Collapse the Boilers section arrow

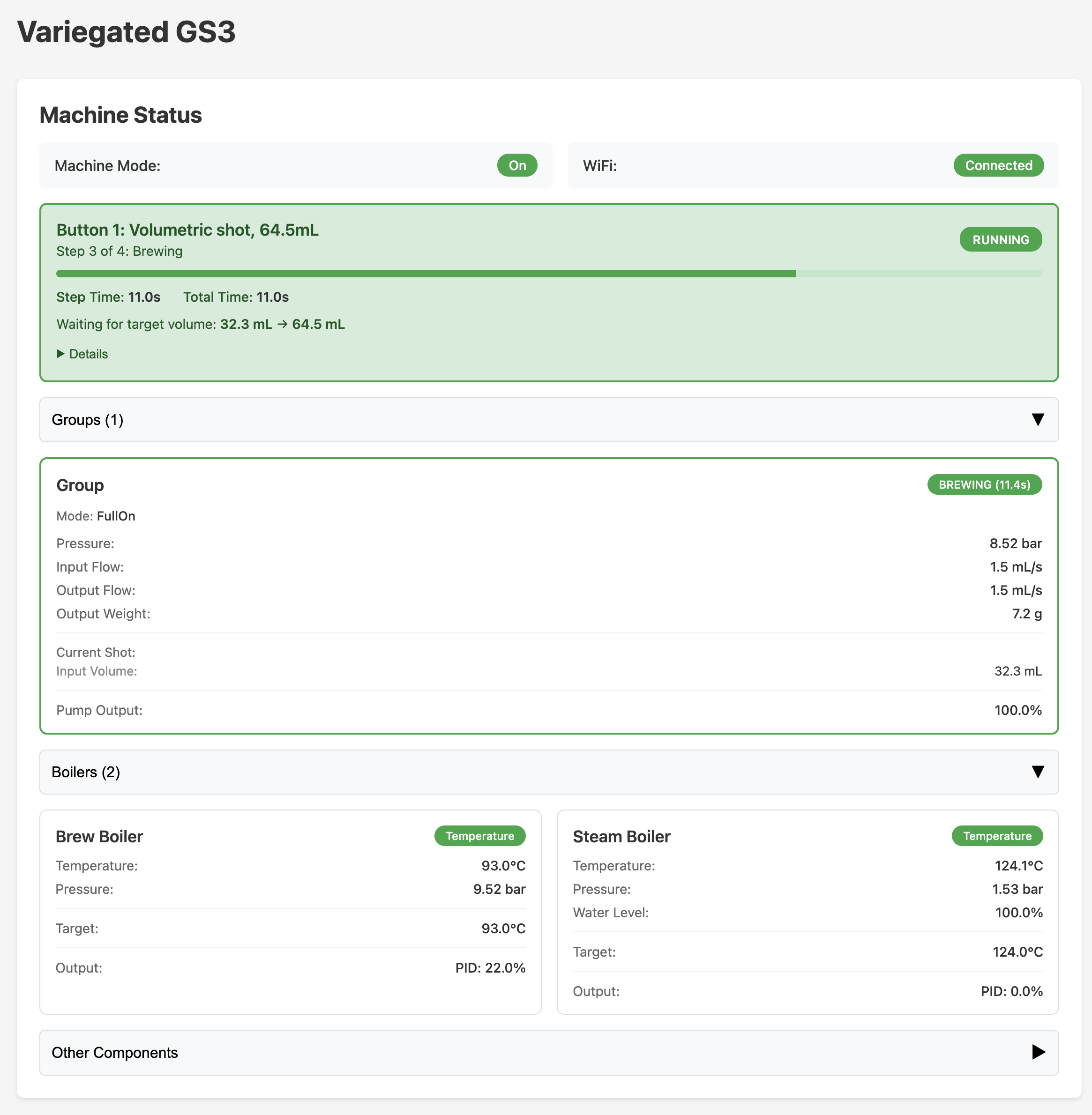pyautogui.click(x=1037, y=772)
